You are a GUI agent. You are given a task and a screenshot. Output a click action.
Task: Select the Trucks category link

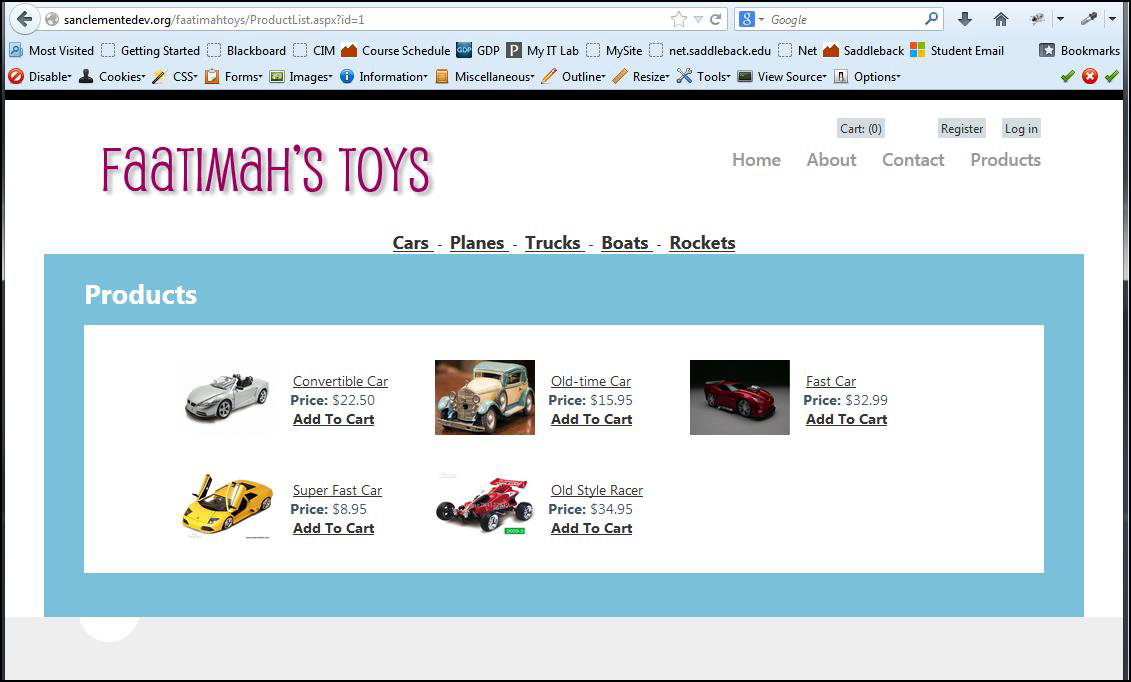pos(553,243)
